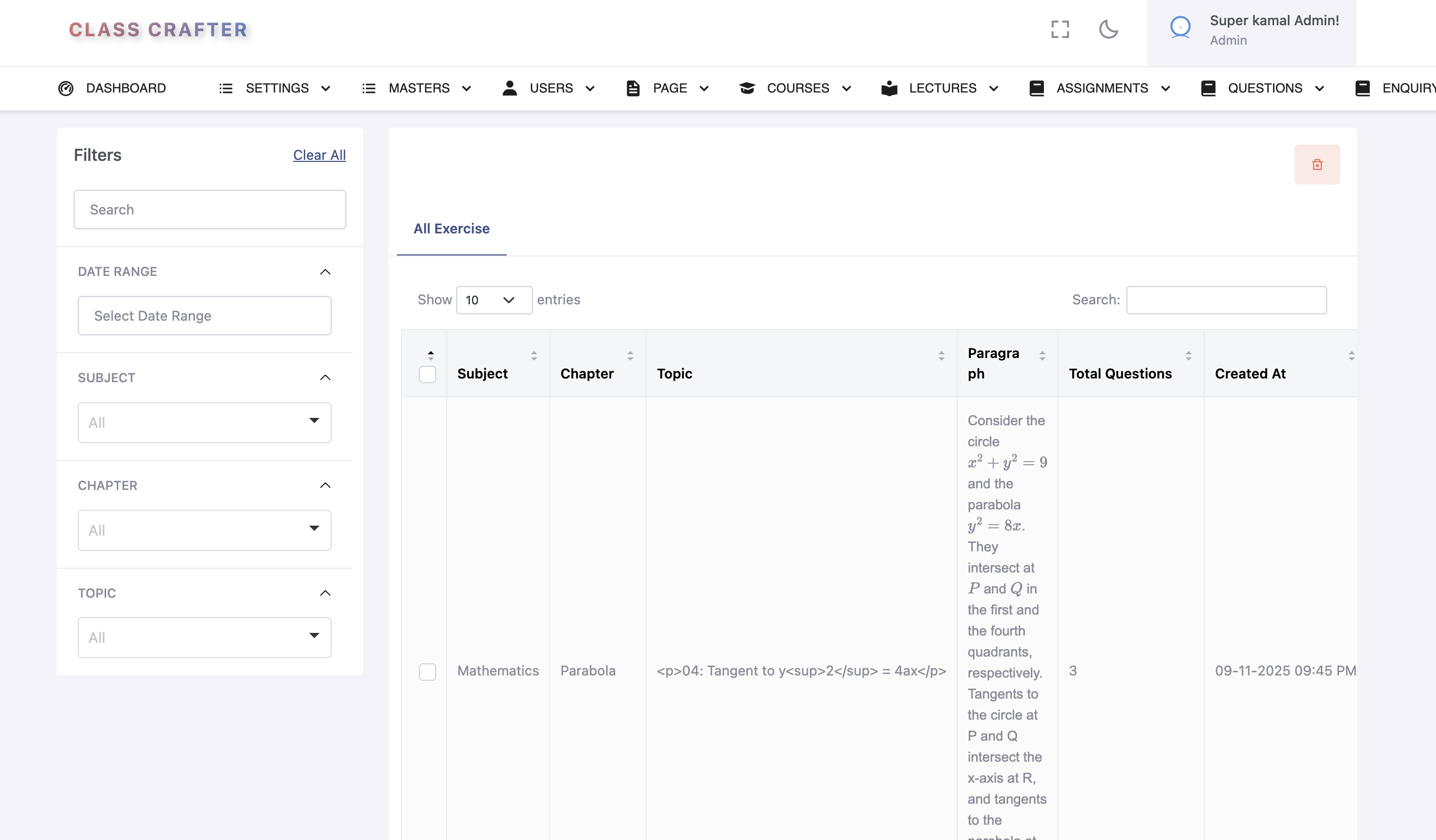Open the Subject filter dropdown
This screenshot has width=1436, height=840.
[204, 422]
